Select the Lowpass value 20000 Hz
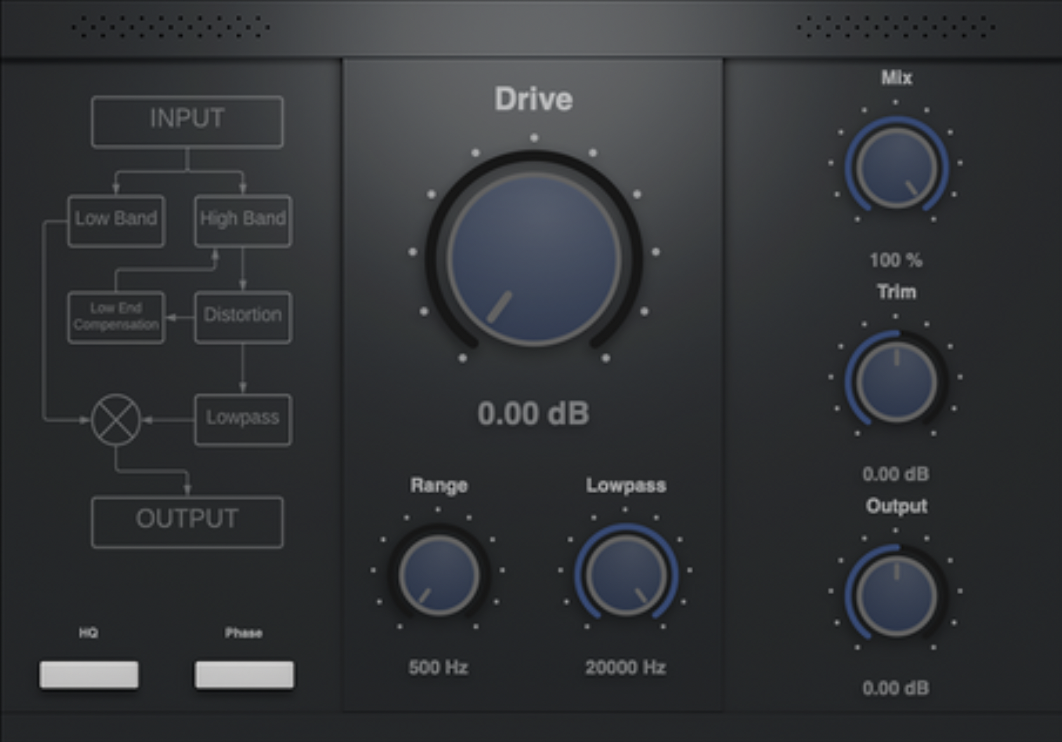Image resolution: width=1062 pixels, height=742 pixels. [x=625, y=668]
